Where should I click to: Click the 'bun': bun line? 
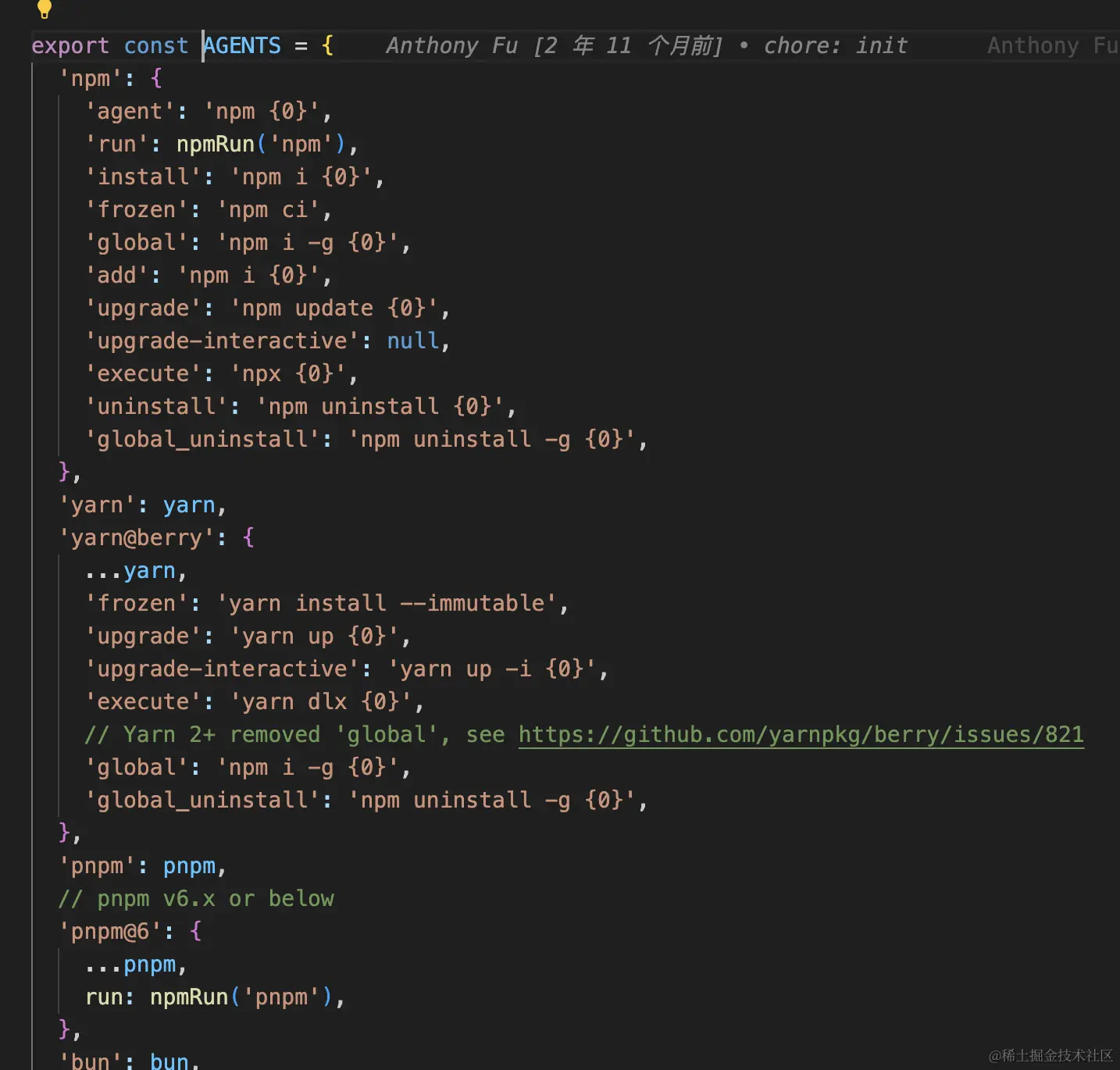(x=130, y=1061)
